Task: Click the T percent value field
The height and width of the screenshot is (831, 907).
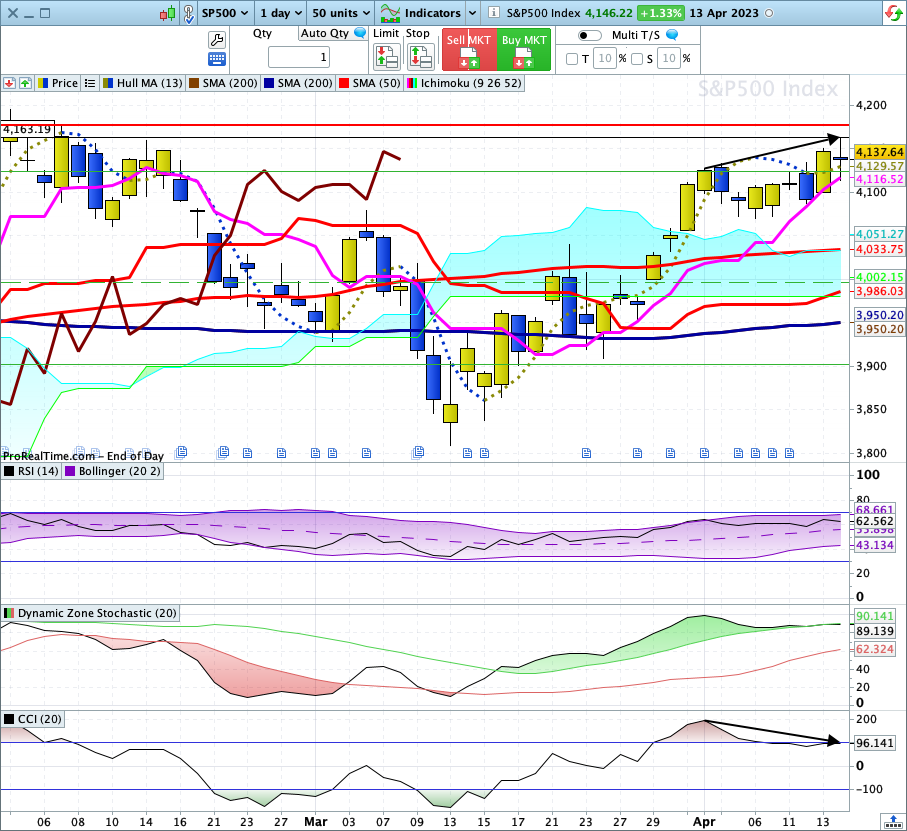Action: (x=604, y=58)
